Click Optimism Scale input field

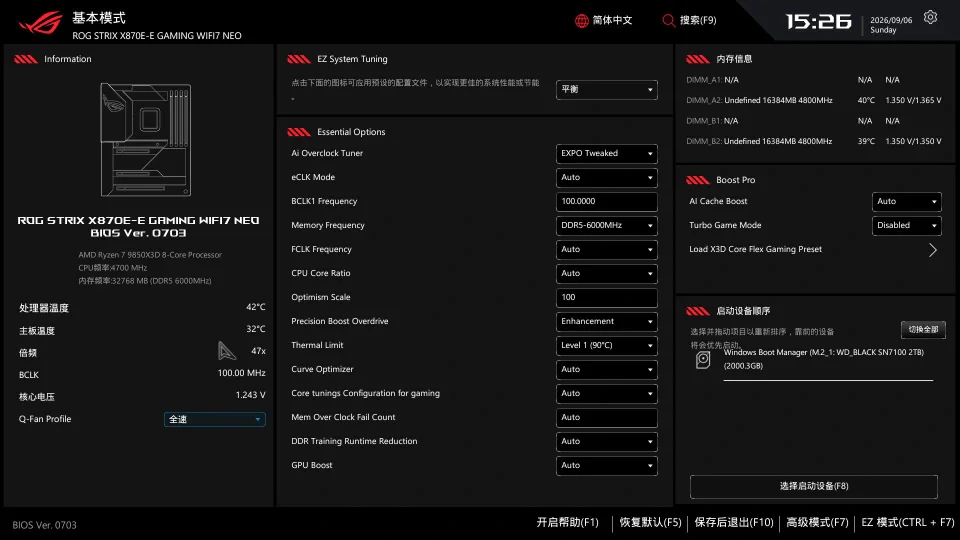tap(607, 298)
